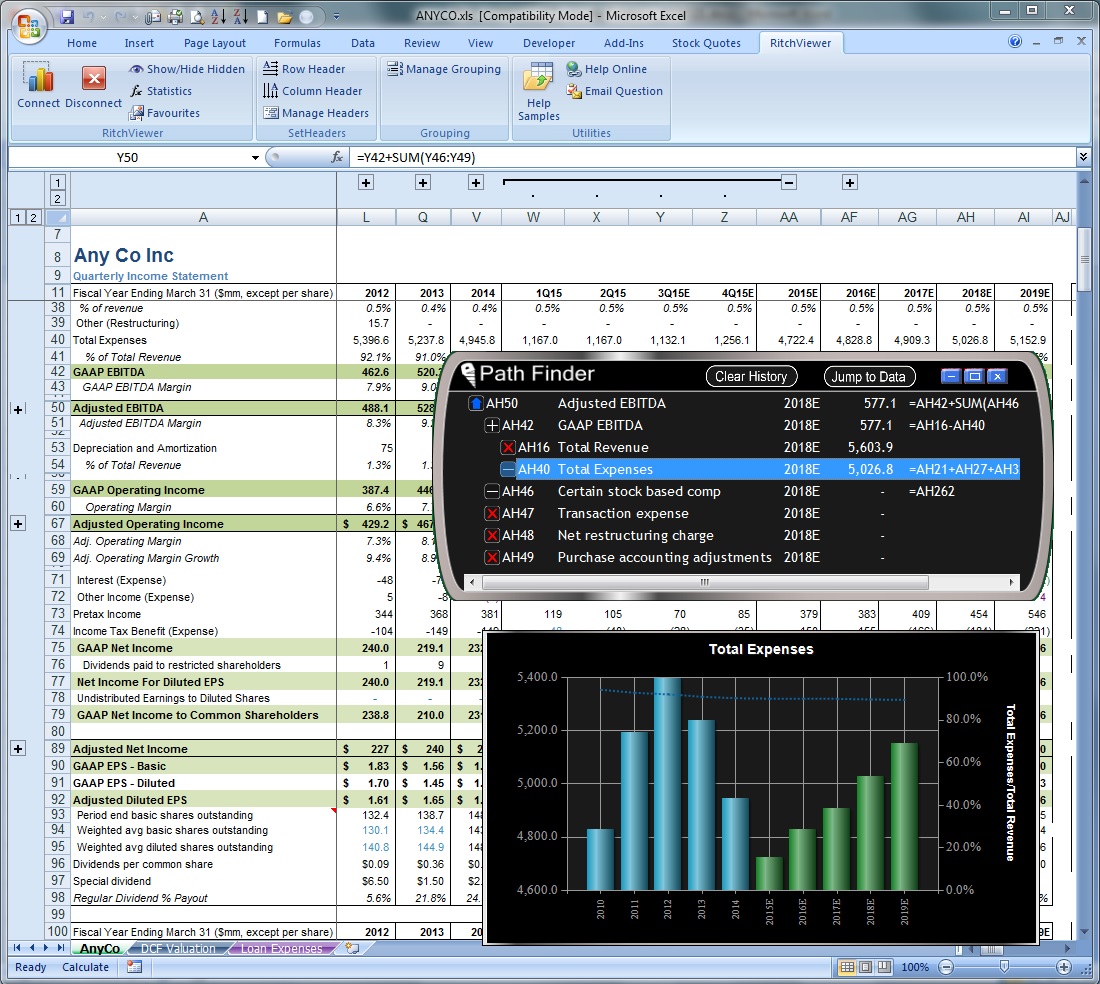This screenshot has width=1100, height=984.
Task: Show outline level 1 for columns
Action: (x=58, y=182)
